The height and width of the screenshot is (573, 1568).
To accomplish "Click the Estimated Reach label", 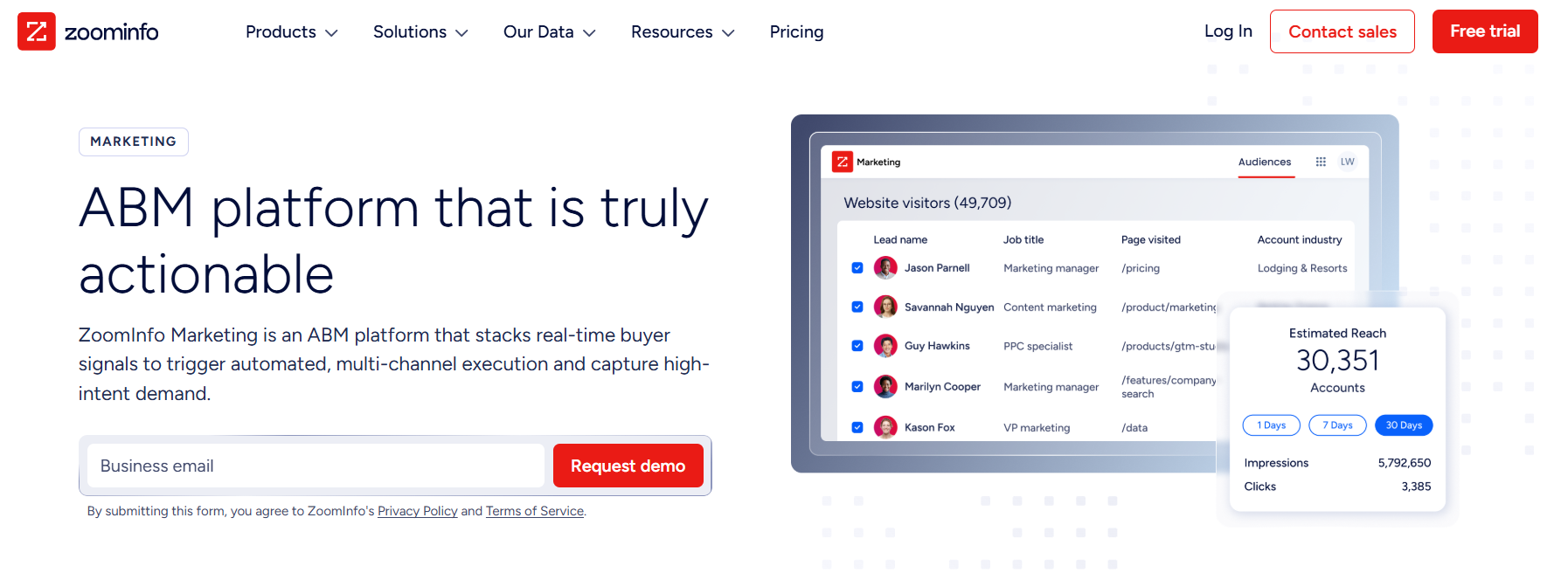I will [x=1337, y=333].
